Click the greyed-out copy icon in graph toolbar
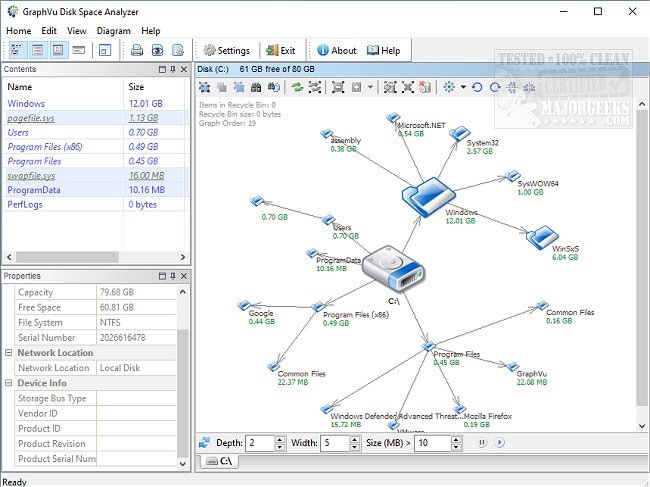650x487 pixels. (x=222, y=87)
